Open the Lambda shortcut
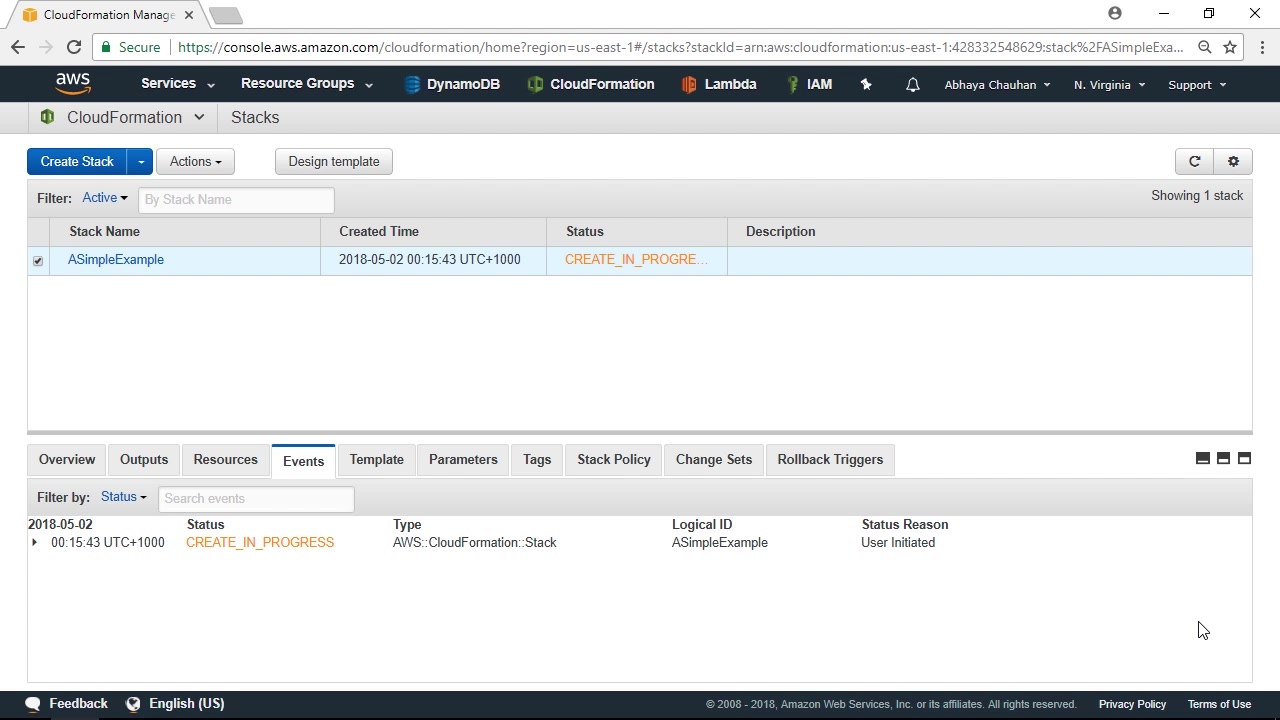Viewport: 1280px width, 720px height. pyautogui.click(x=718, y=84)
